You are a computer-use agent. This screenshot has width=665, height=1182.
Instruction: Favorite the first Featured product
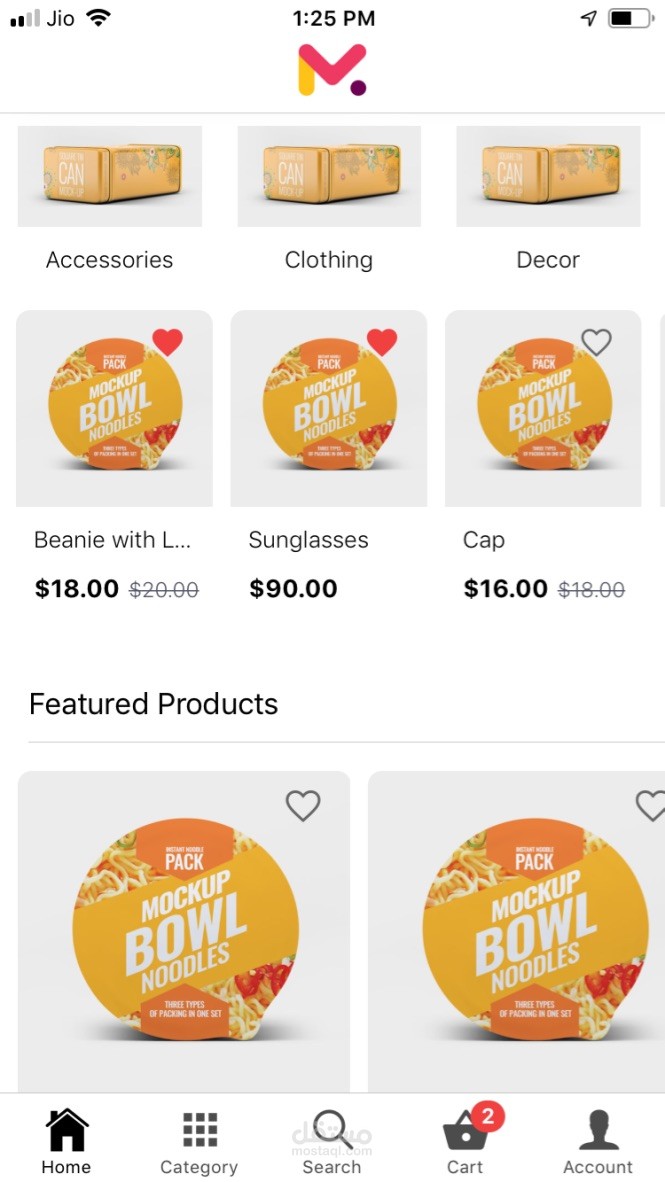point(303,805)
